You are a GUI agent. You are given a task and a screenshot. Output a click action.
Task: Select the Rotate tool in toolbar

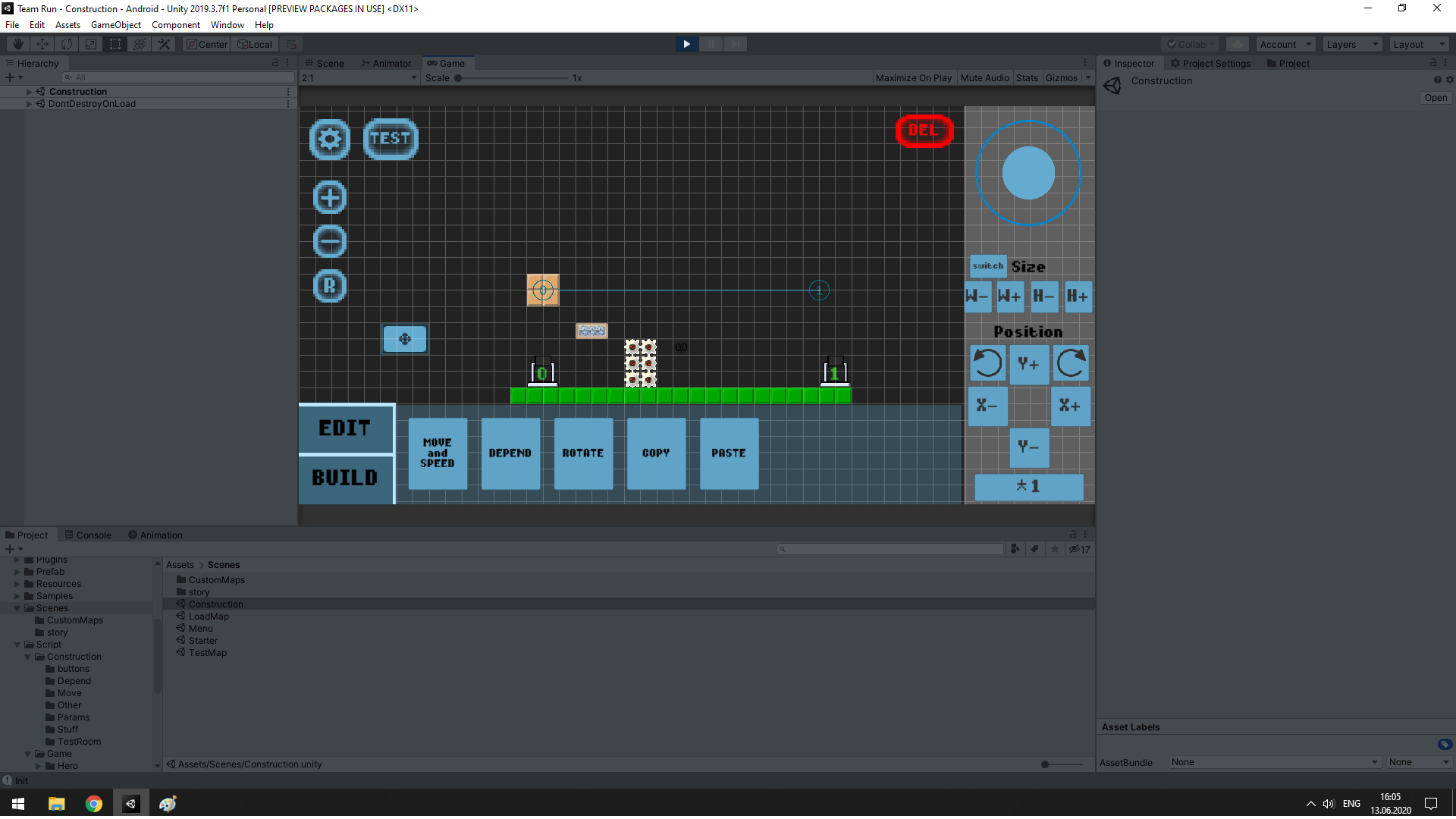point(67,44)
